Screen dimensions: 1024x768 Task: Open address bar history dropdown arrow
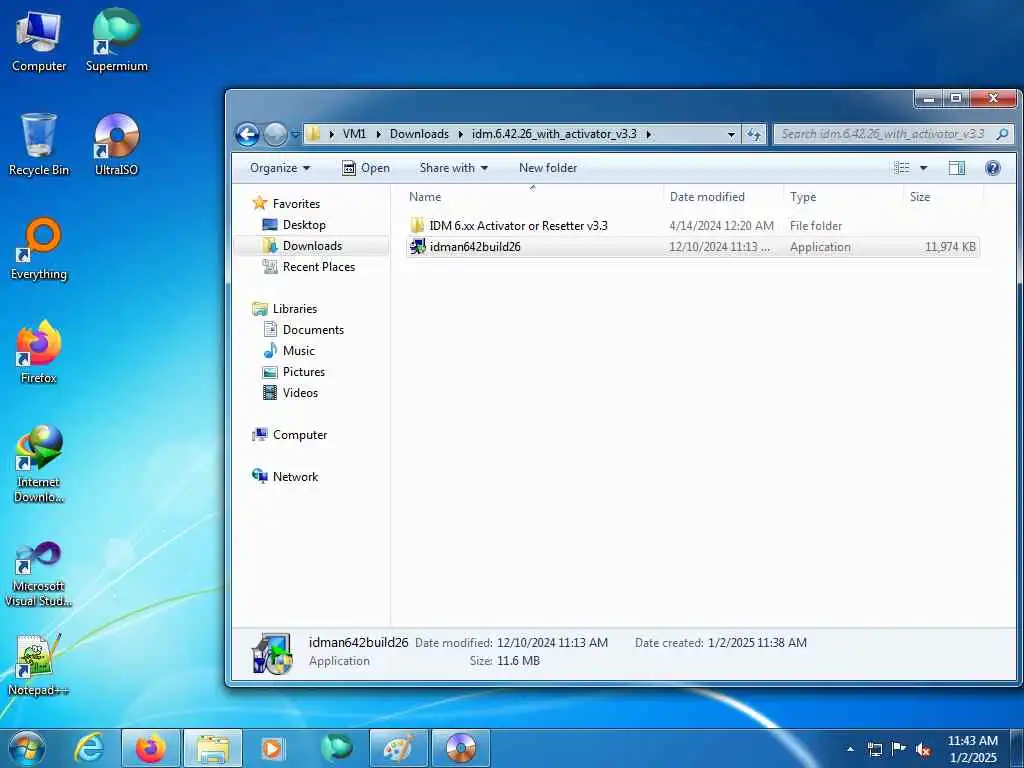pyautogui.click(x=731, y=135)
